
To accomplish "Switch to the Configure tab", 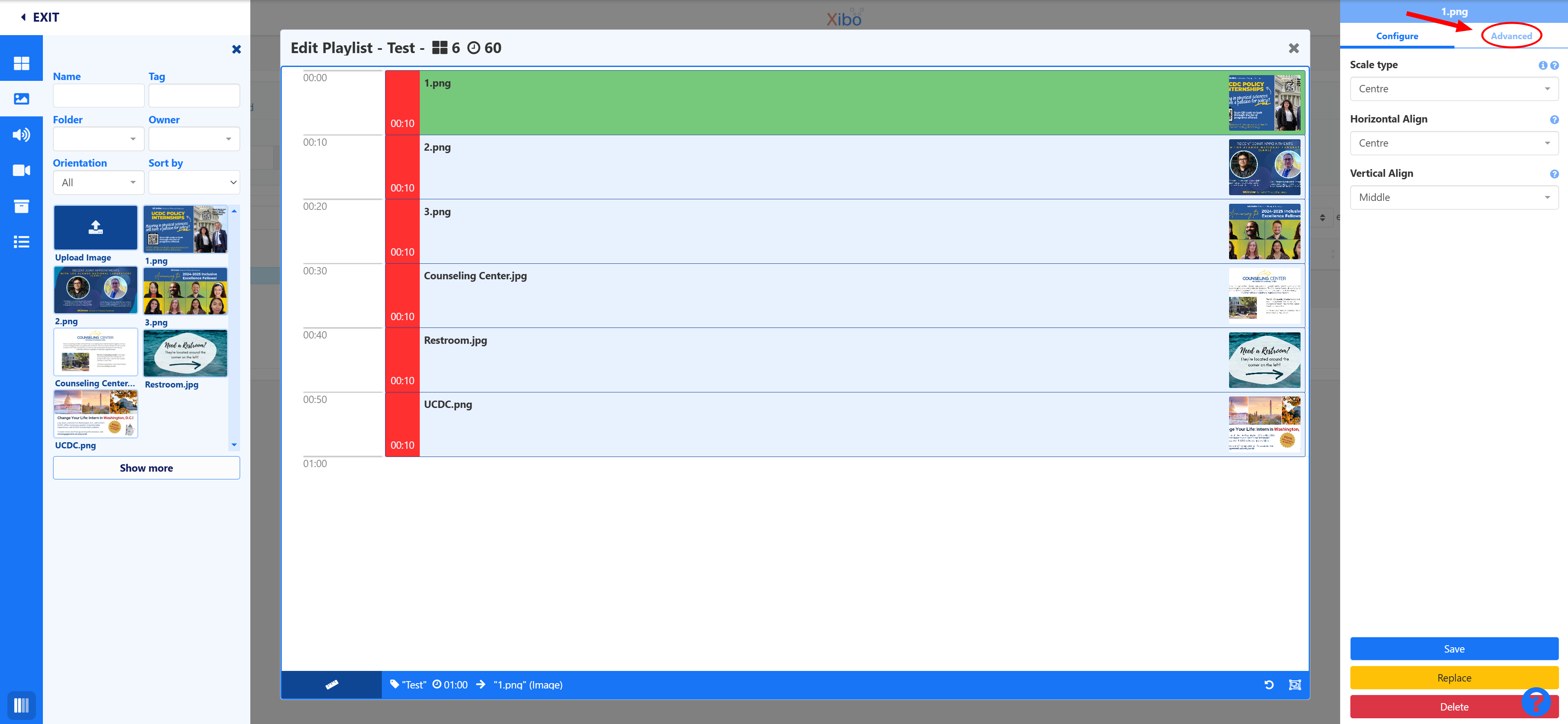I will tap(1397, 36).
